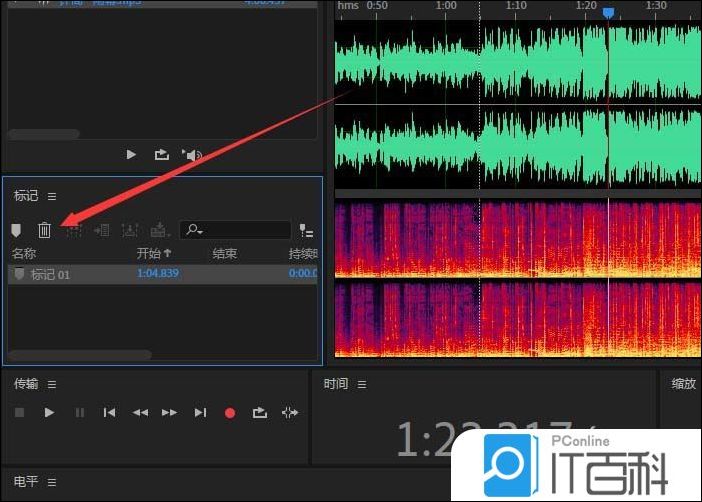702x502 pixels.
Task: Move playhead to previous marker
Action: (109, 412)
